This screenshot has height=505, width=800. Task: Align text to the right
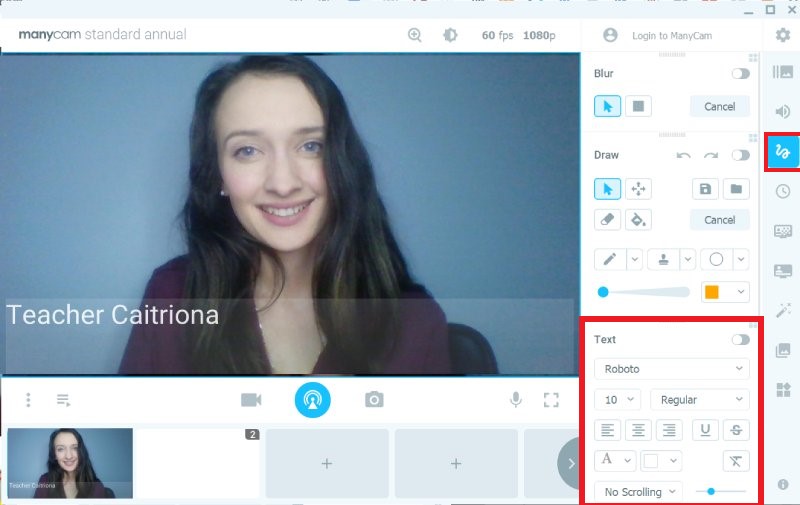(669, 430)
